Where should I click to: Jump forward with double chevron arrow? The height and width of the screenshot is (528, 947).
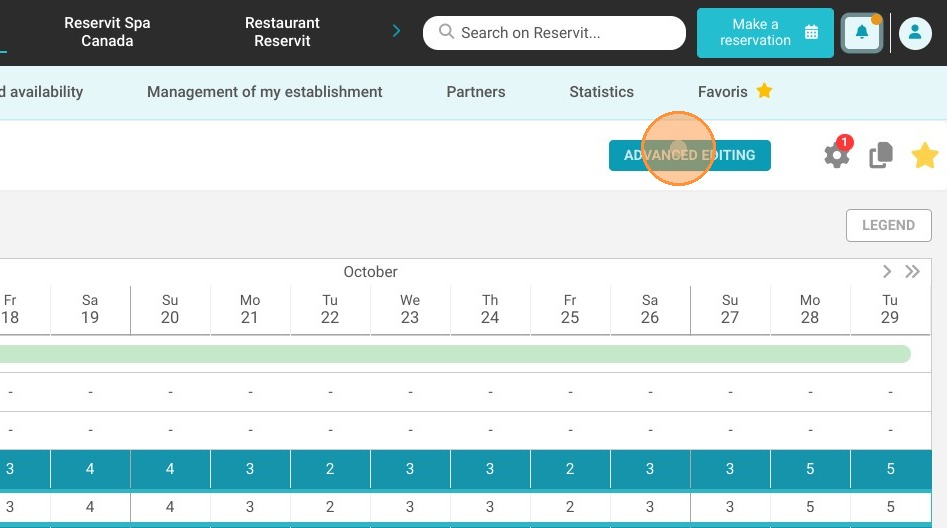point(912,271)
